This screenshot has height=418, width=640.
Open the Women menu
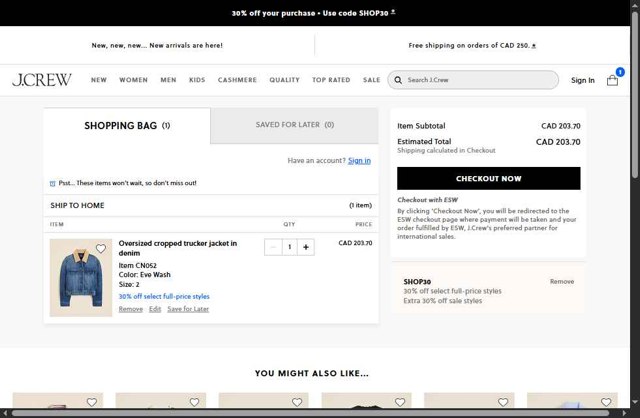[x=133, y=80]
